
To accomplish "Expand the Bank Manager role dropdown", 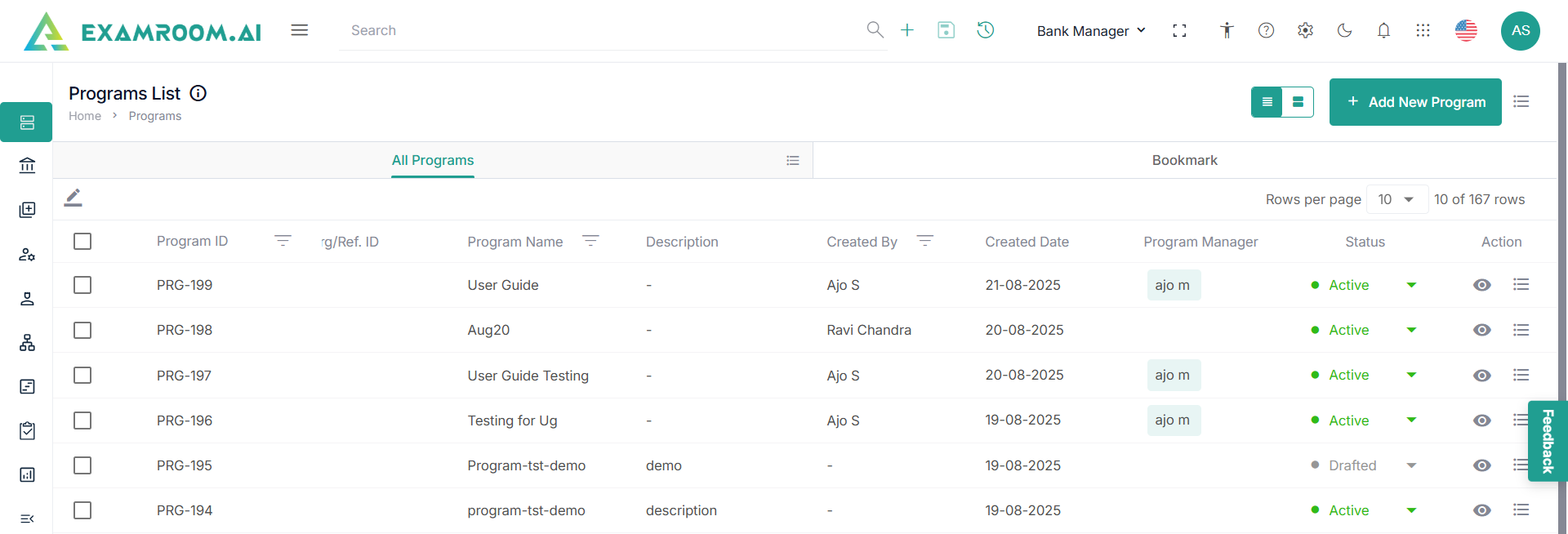I will [1091, 31].
